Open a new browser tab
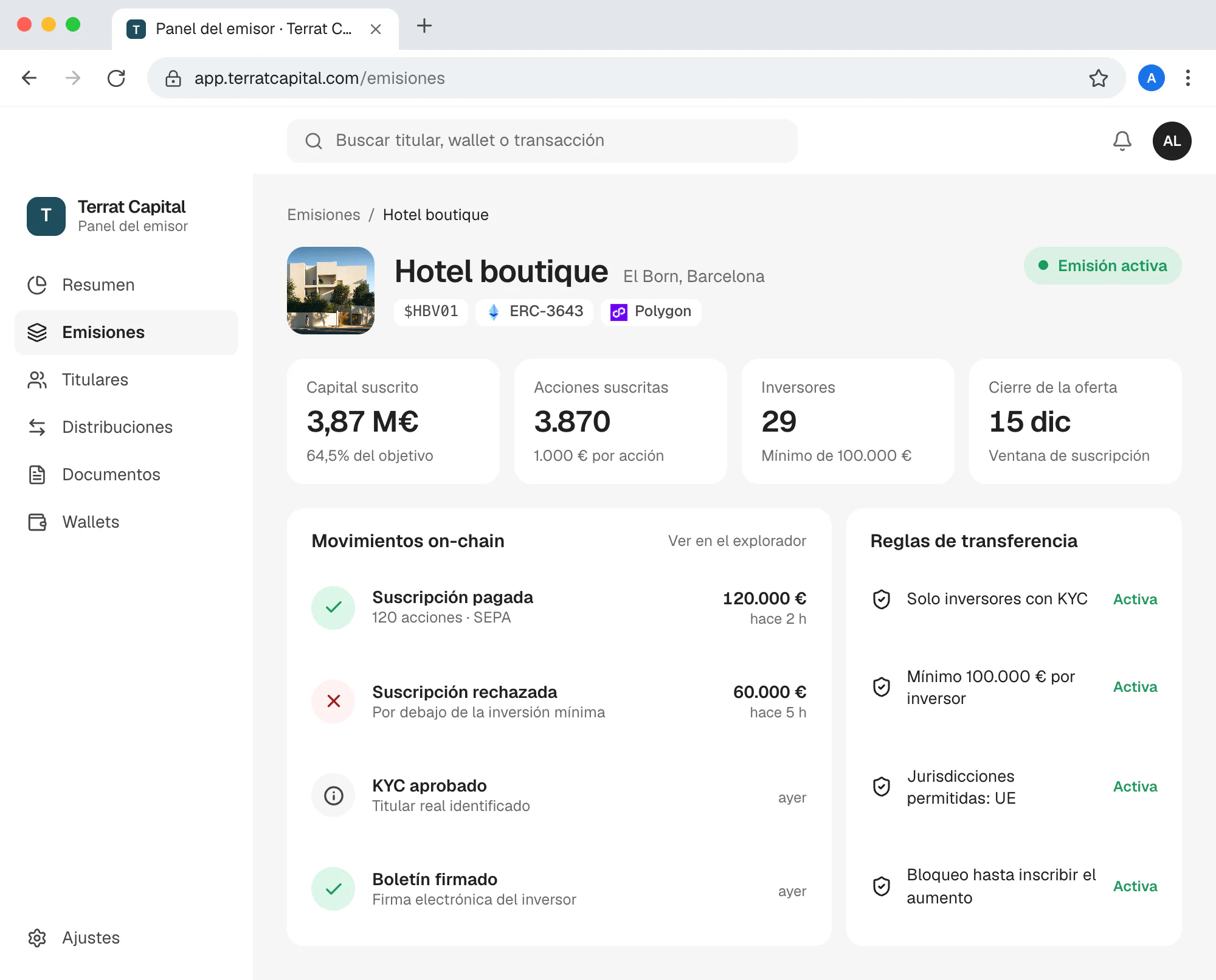 coord(424,26)
